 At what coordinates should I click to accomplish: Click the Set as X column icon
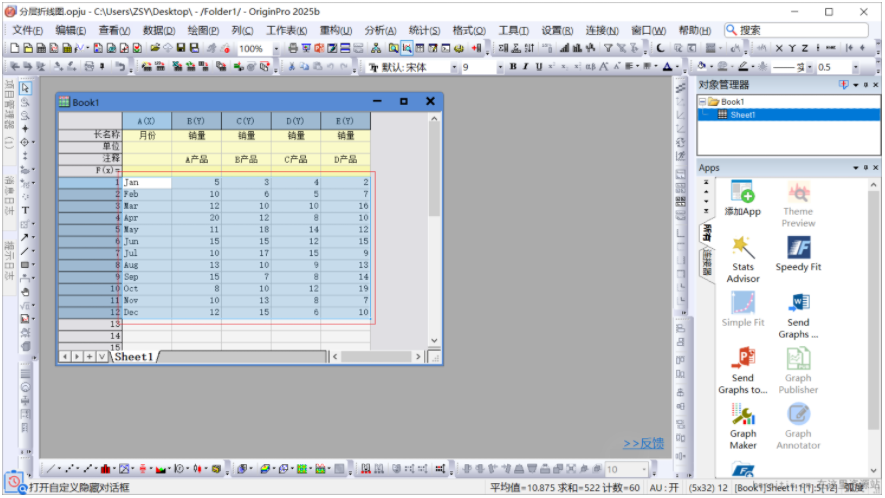[x=779, y=49]
